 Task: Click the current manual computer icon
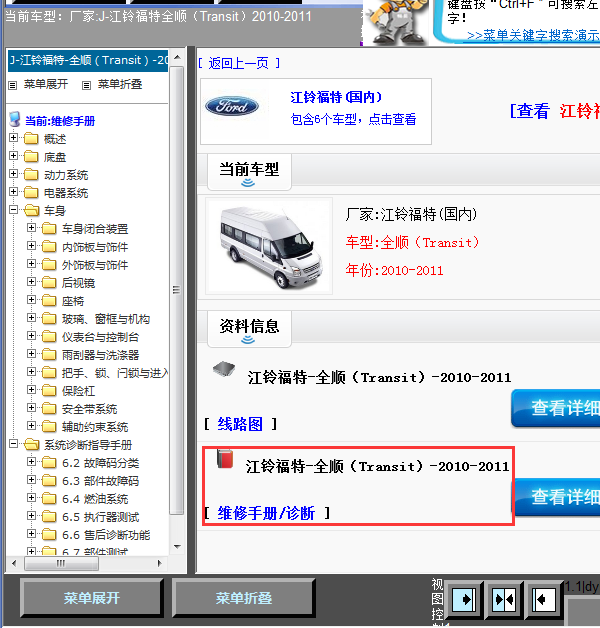click(15, 119)
